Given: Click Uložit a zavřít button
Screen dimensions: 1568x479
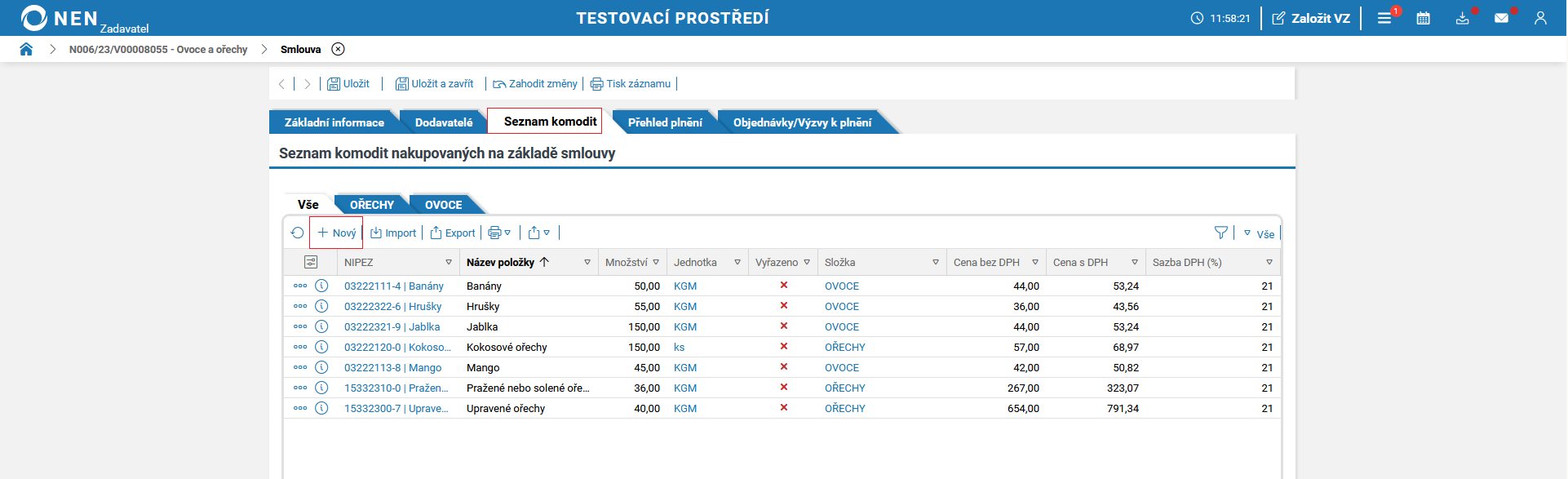Looking at the screenshot, I should [435, 83].
